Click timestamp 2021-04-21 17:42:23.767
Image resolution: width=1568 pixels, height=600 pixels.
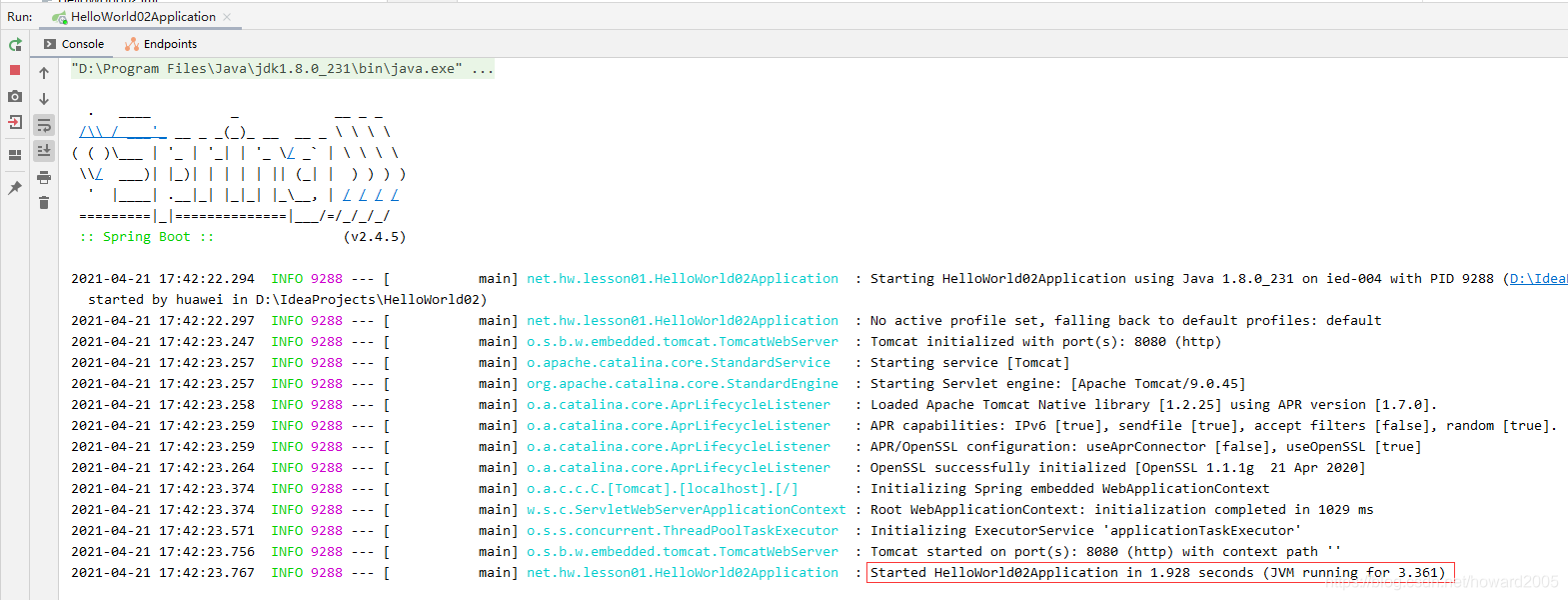163,573
